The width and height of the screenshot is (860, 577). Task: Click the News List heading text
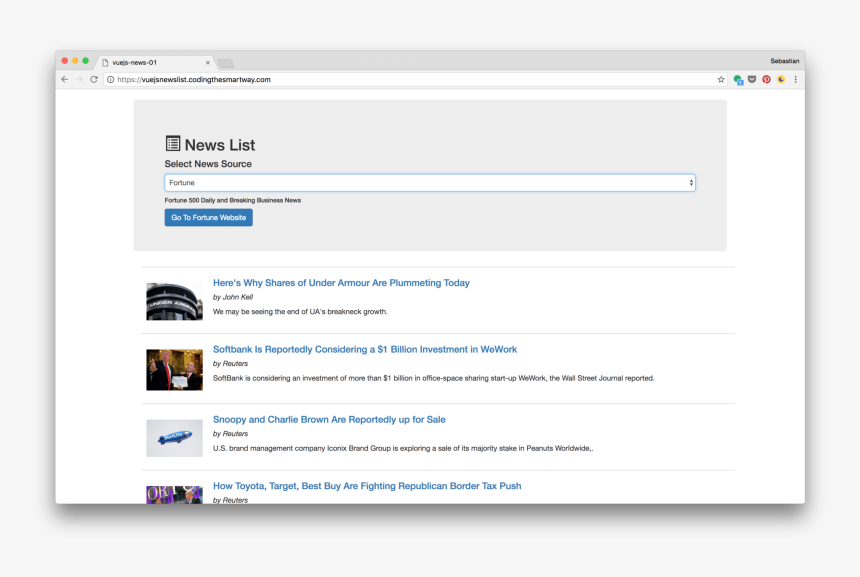220,145
